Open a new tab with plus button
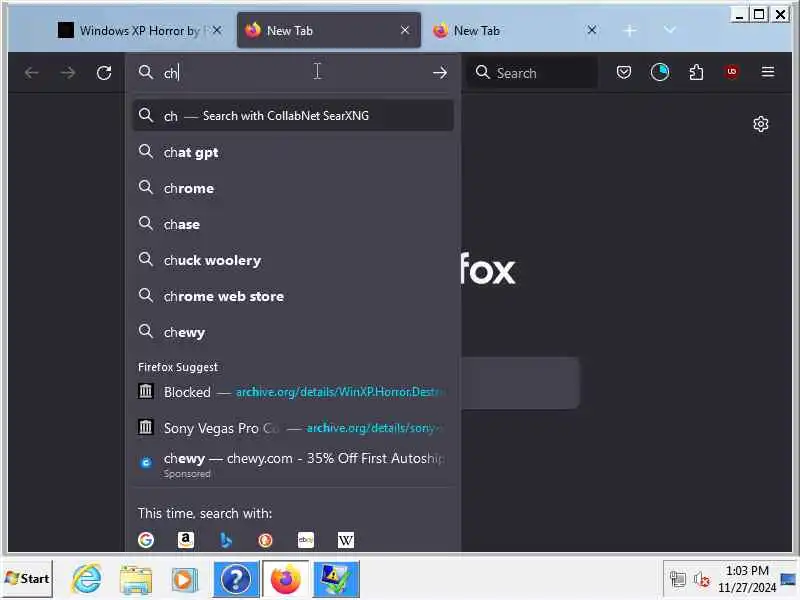 tap(630, 31)
